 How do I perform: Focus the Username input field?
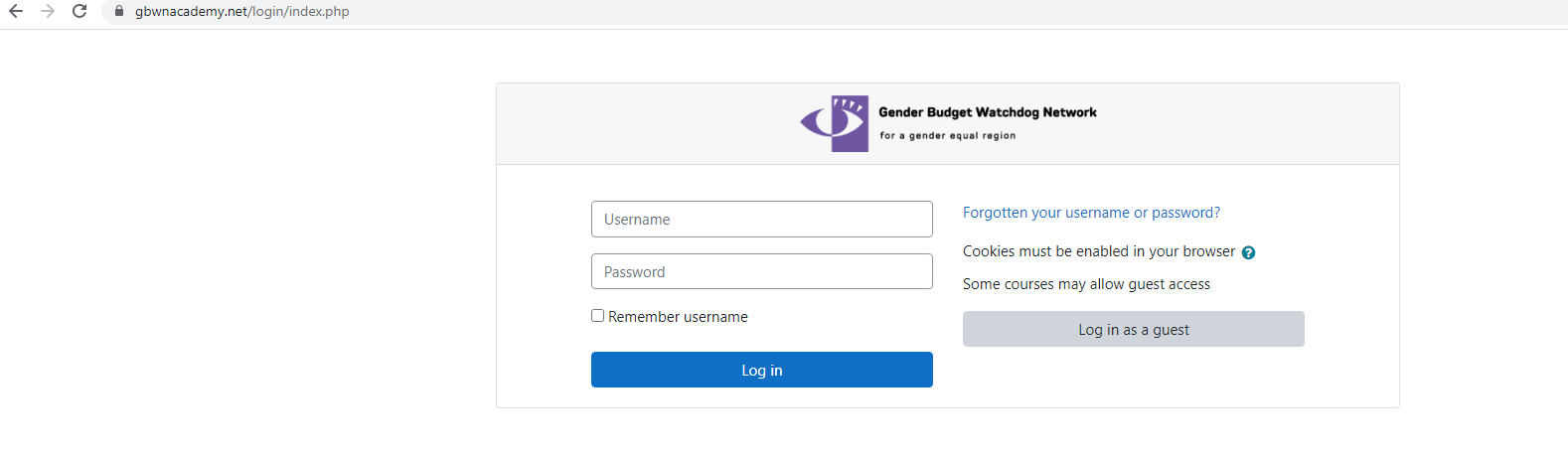coord(762,220)
